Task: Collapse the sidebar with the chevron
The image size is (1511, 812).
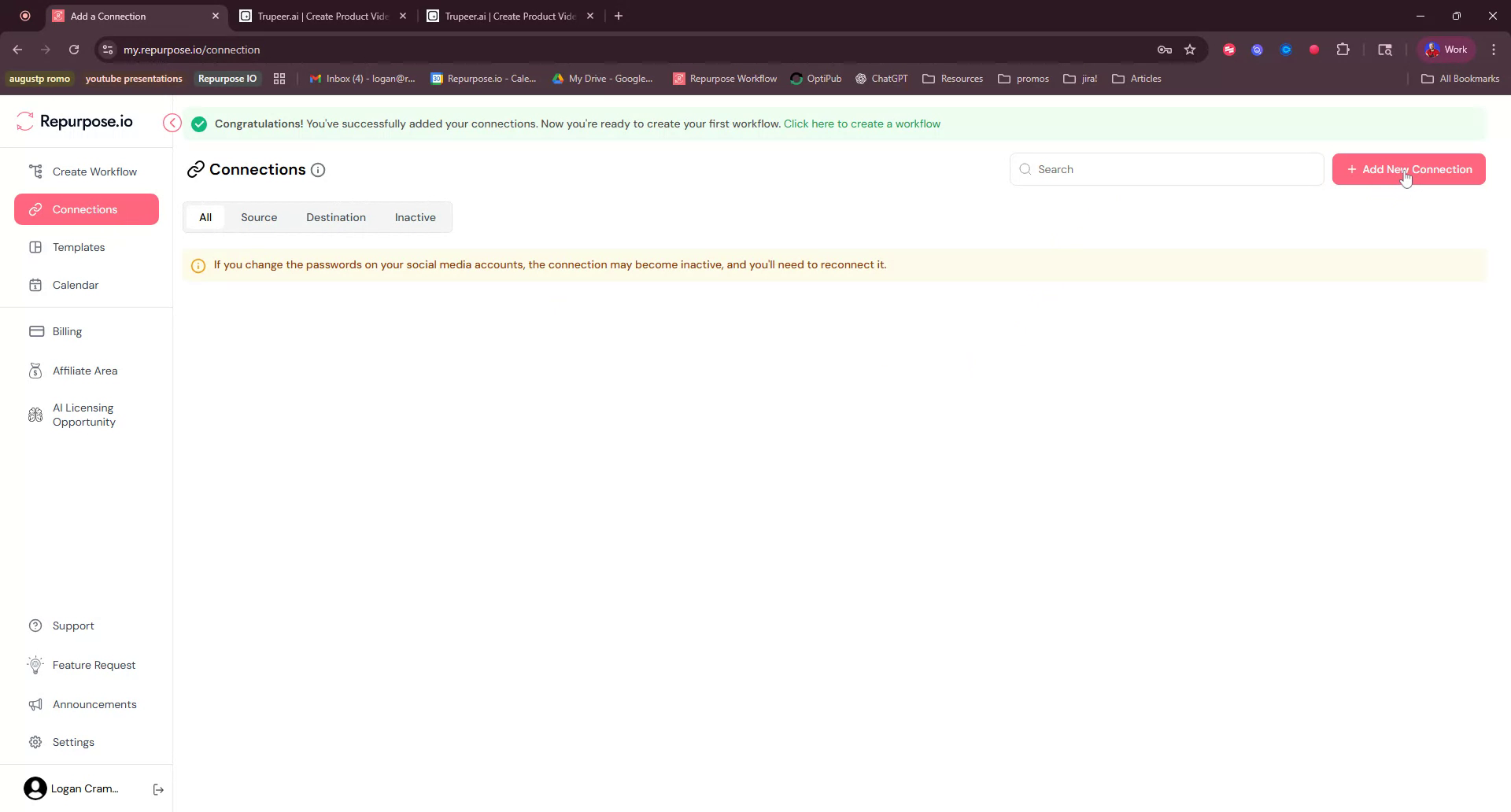Action: pos(172,123)
